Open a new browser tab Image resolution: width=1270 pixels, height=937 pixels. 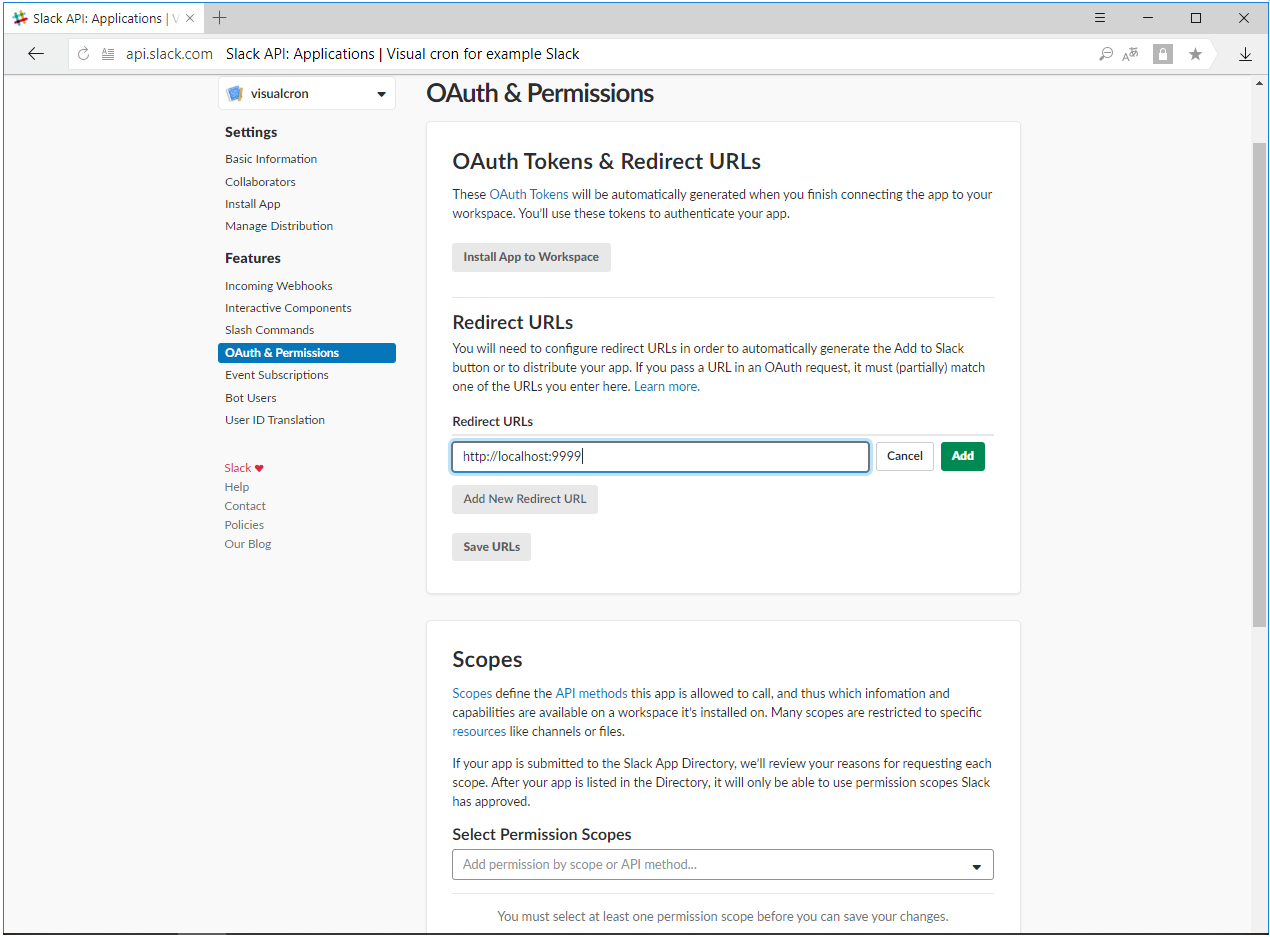220,18
